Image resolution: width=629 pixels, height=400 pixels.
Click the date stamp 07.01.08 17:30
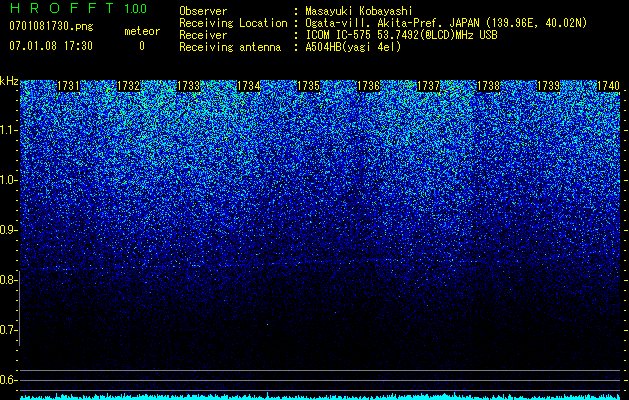(x=51, y=46)
